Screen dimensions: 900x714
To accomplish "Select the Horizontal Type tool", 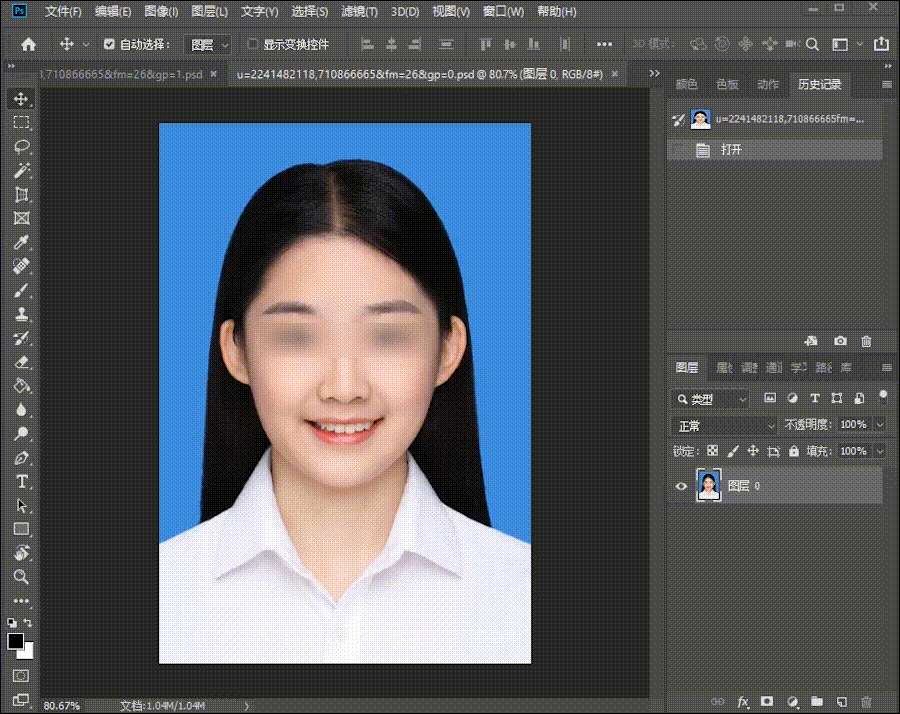I will tap(21, 481).
